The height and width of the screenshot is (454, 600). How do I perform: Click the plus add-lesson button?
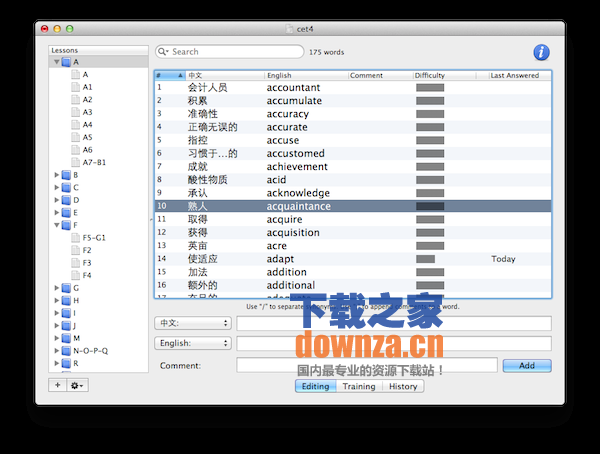tap(57, 385)
